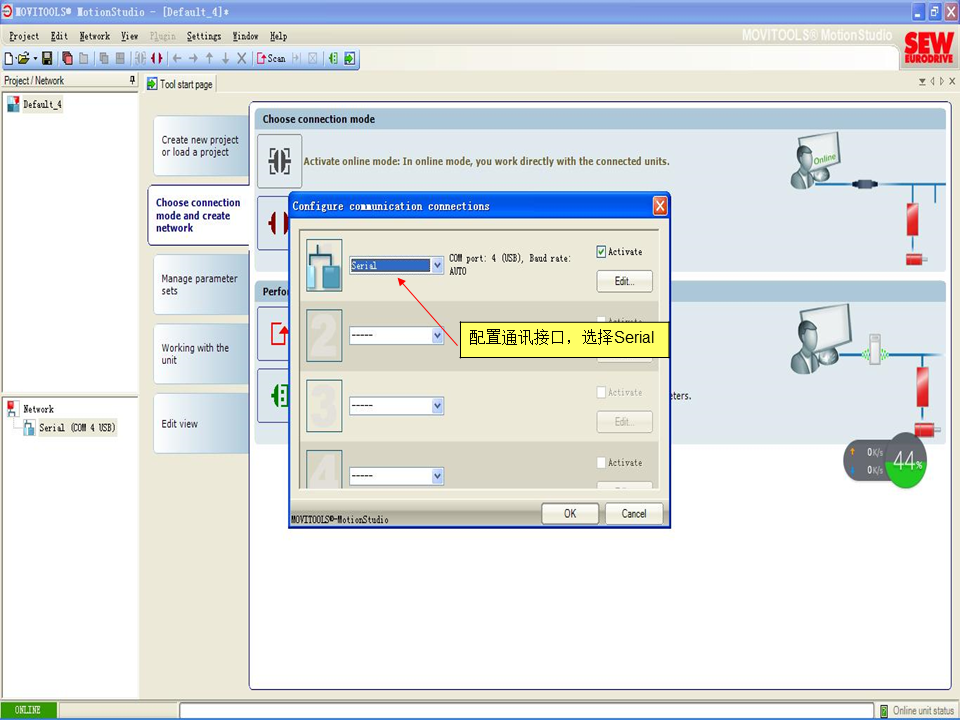Click the red online/offline mode toolbar icon
The height and width of the screenshot is (720, 960).
157,59
